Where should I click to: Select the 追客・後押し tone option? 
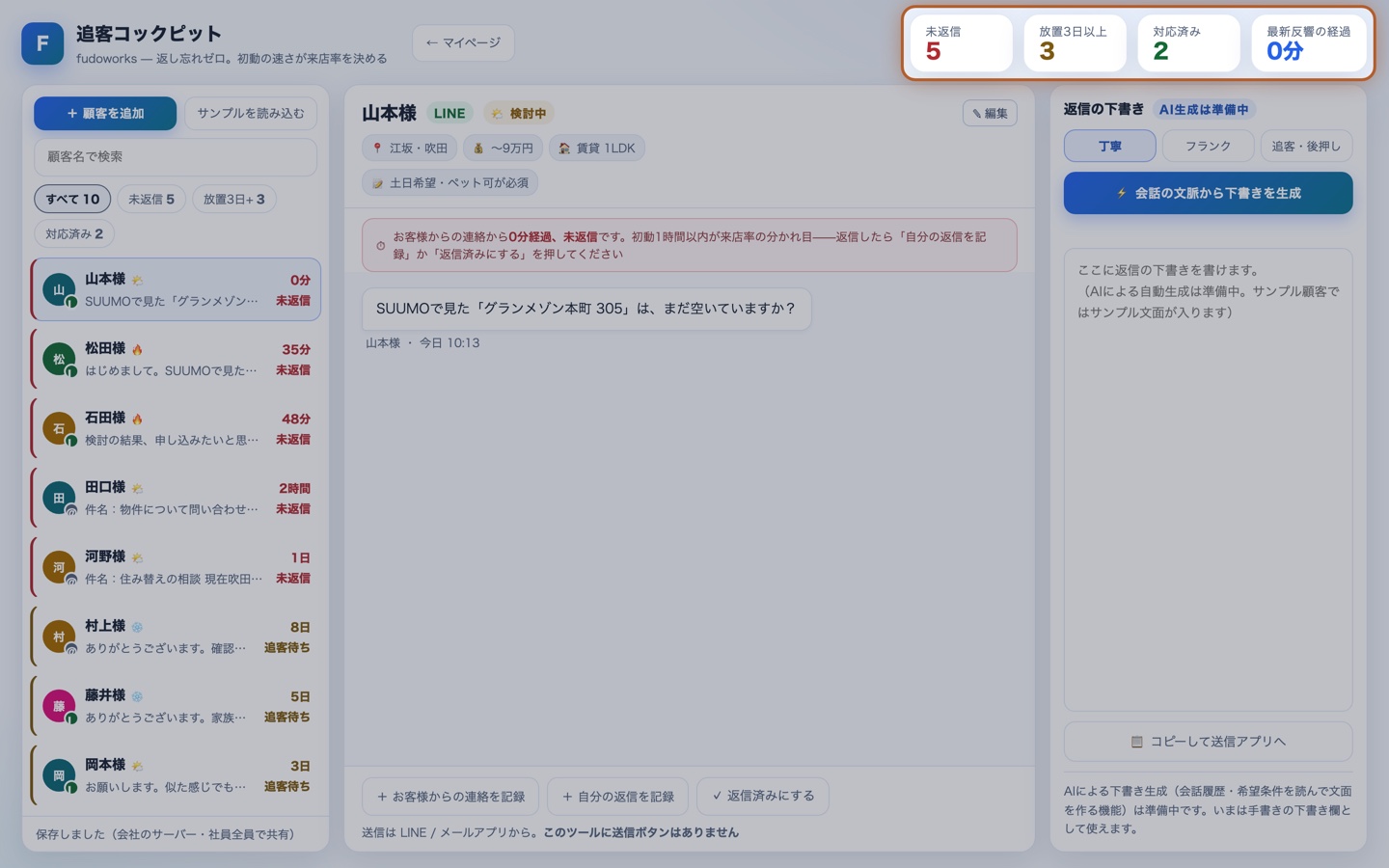pyautogui.click(x=1306, y=146)
